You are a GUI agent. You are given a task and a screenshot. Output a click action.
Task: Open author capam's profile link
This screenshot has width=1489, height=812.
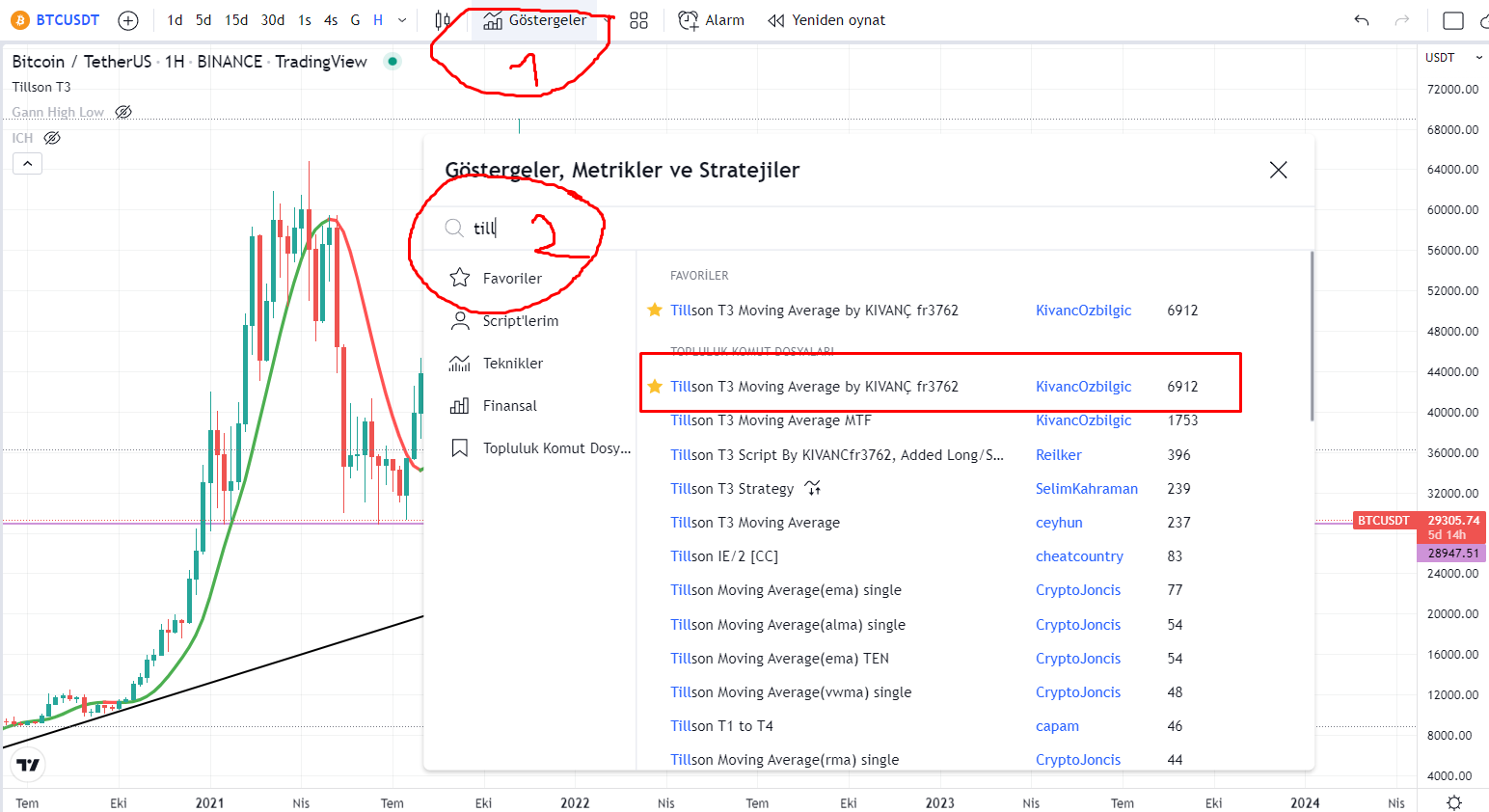(x=1057, y=725)
